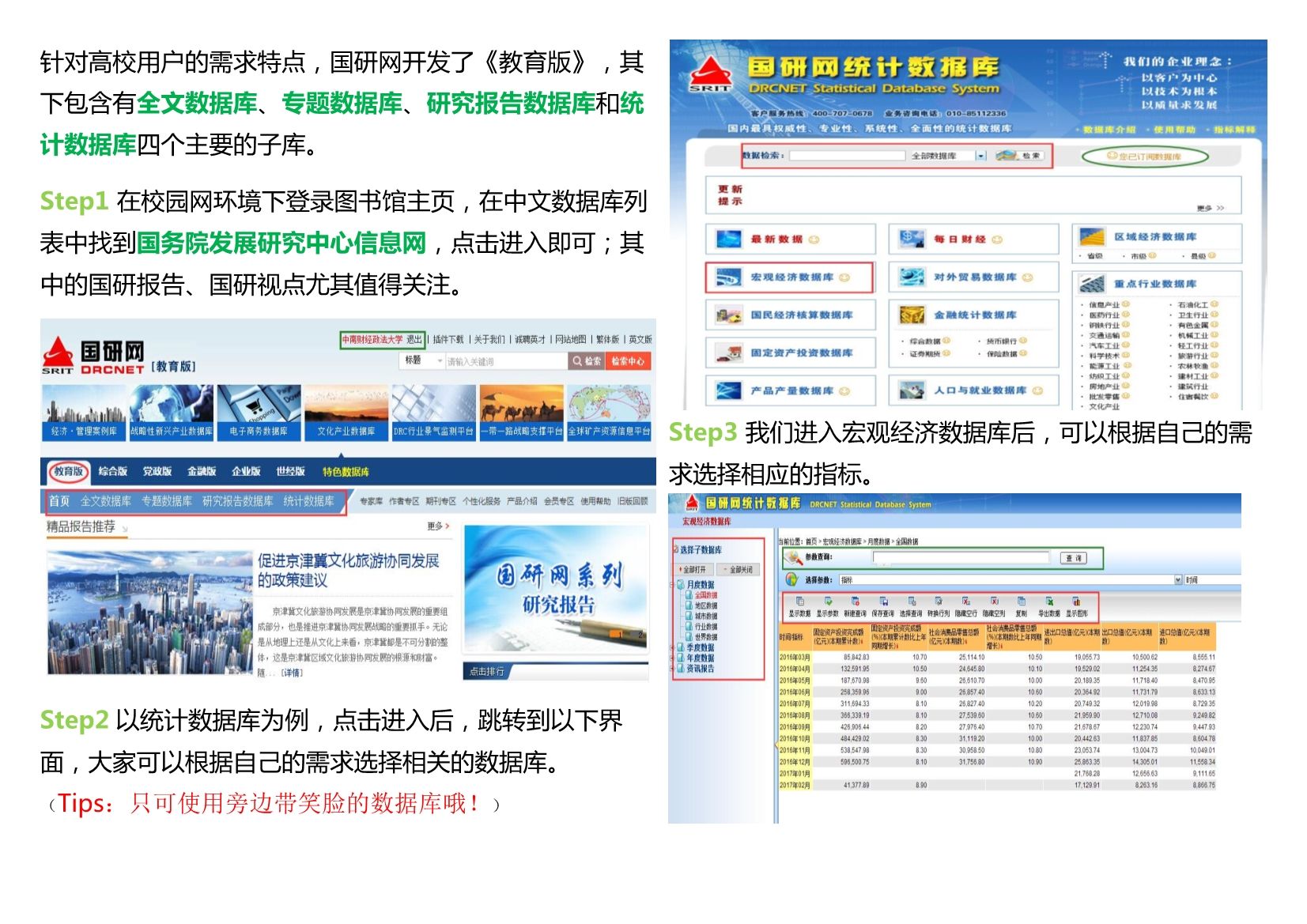Click 更多 beside 精品报告推荐

coord(437,526)
